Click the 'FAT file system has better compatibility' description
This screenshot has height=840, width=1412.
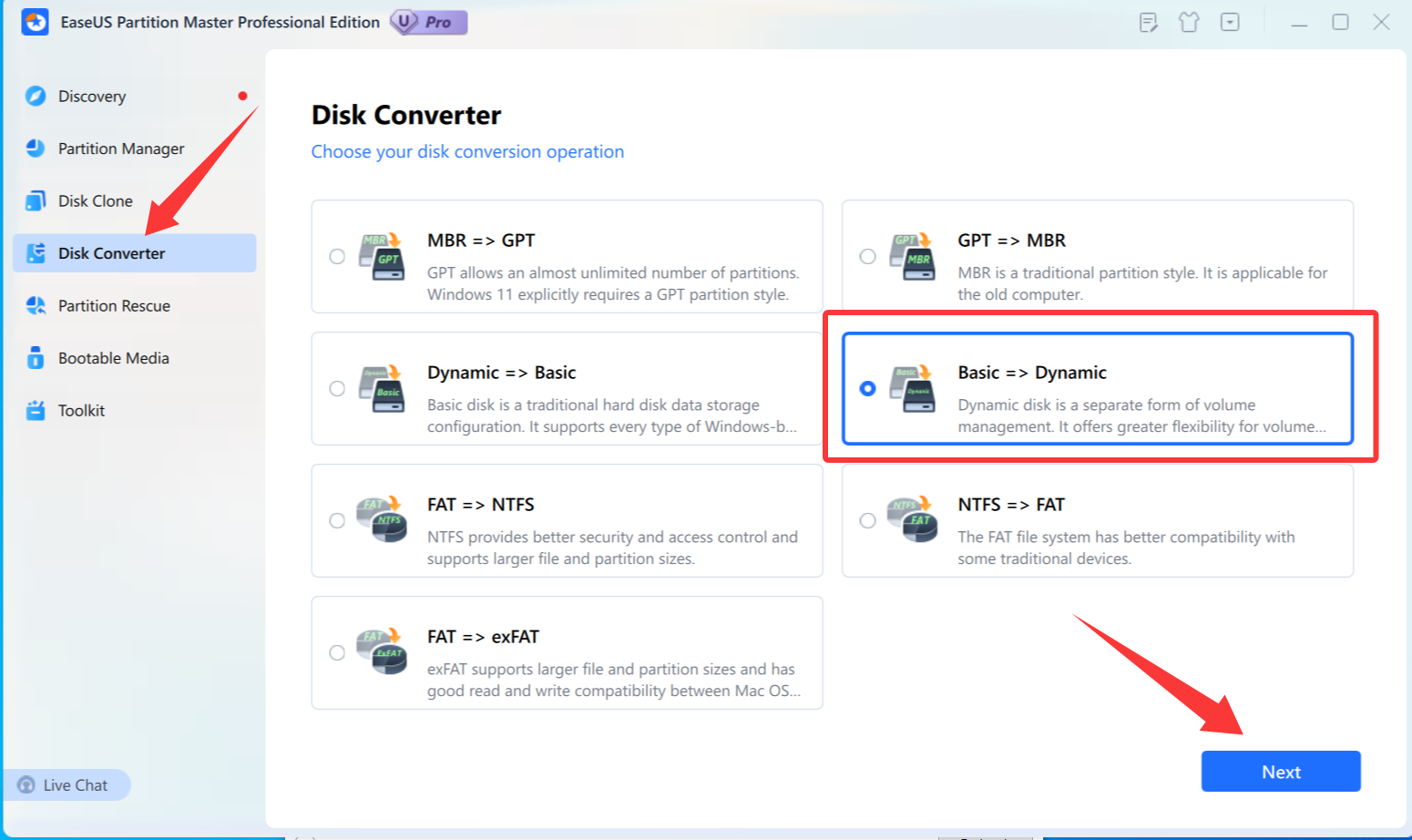(1126, 548)
